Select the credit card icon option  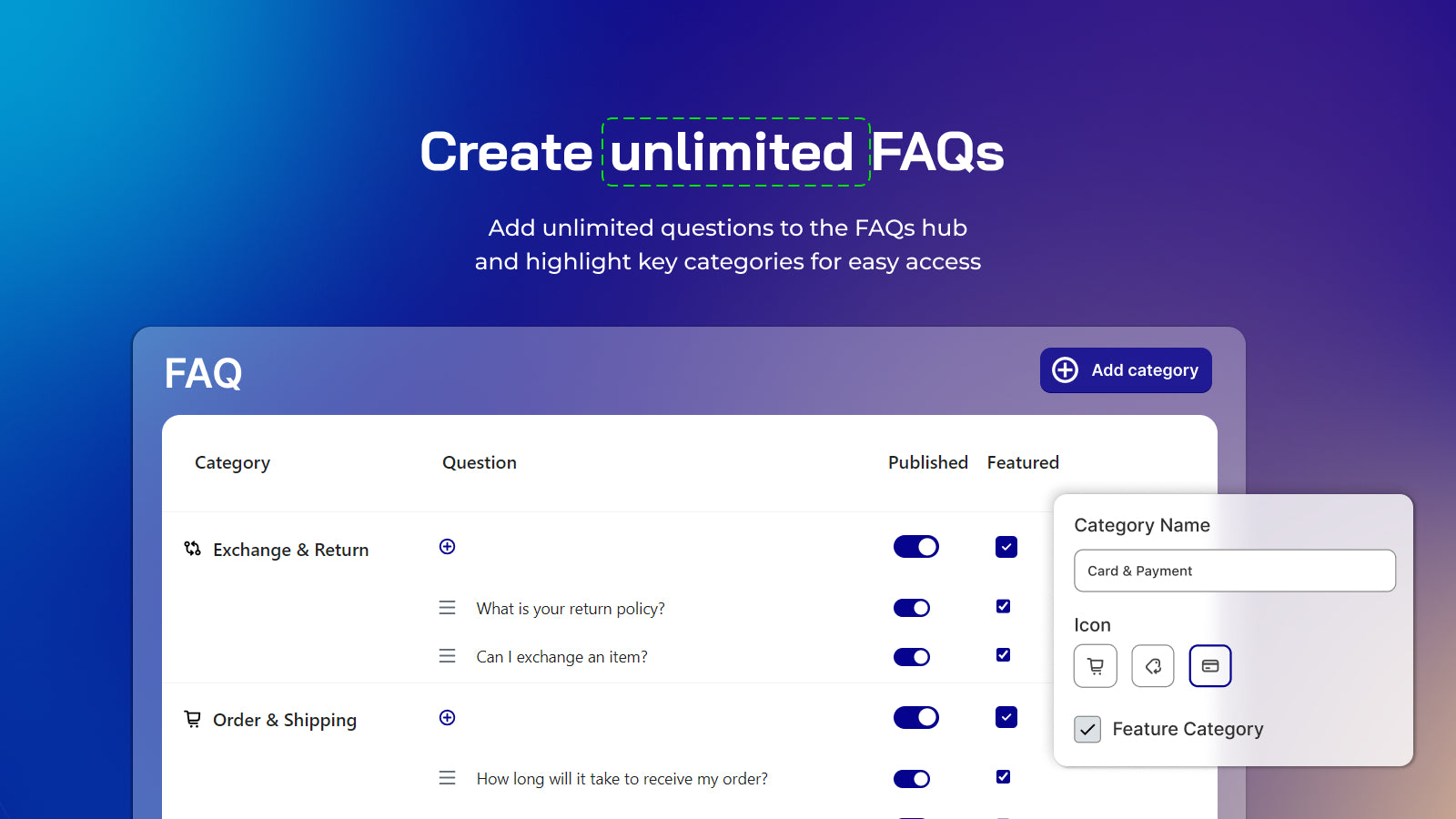(x=1210, y=666)
